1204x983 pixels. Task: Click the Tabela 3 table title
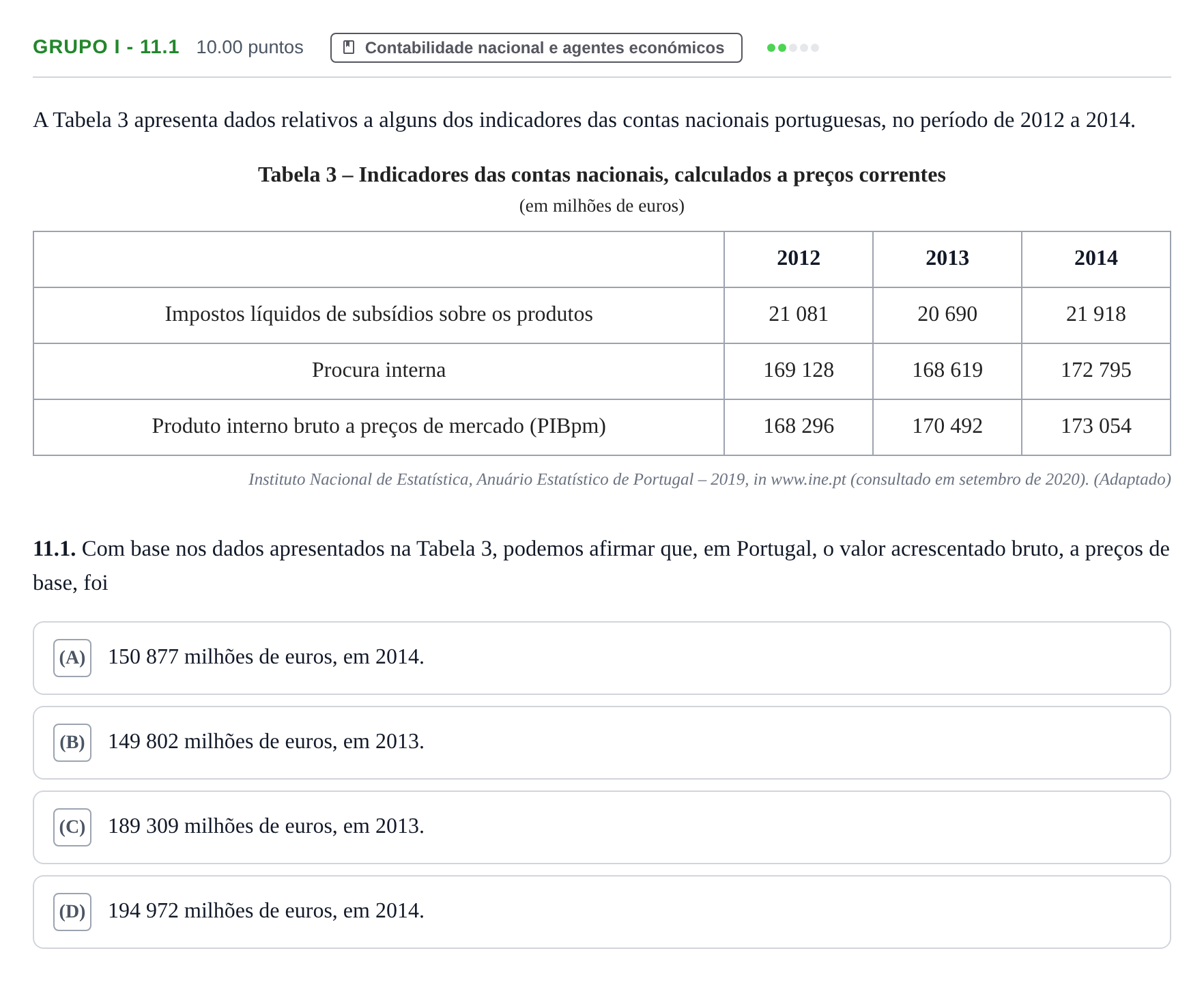[x=602, y=175]
